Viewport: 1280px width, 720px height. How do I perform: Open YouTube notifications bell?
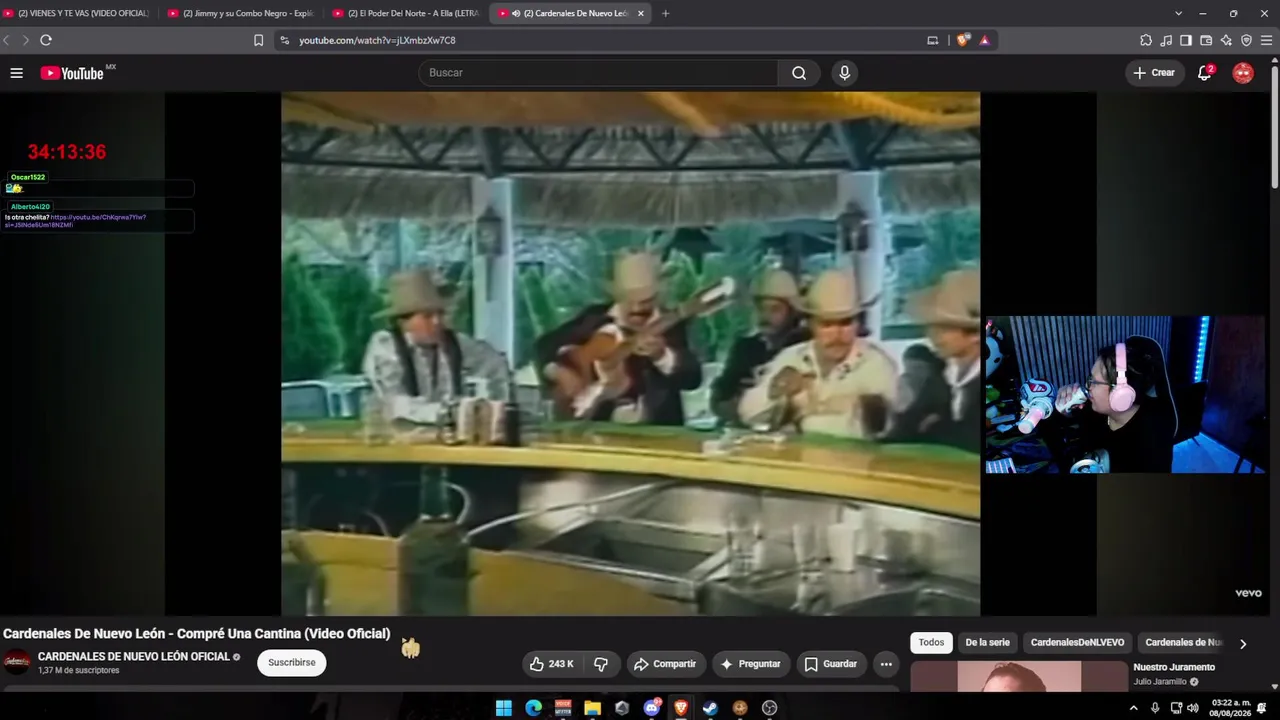coord(1205,73)
